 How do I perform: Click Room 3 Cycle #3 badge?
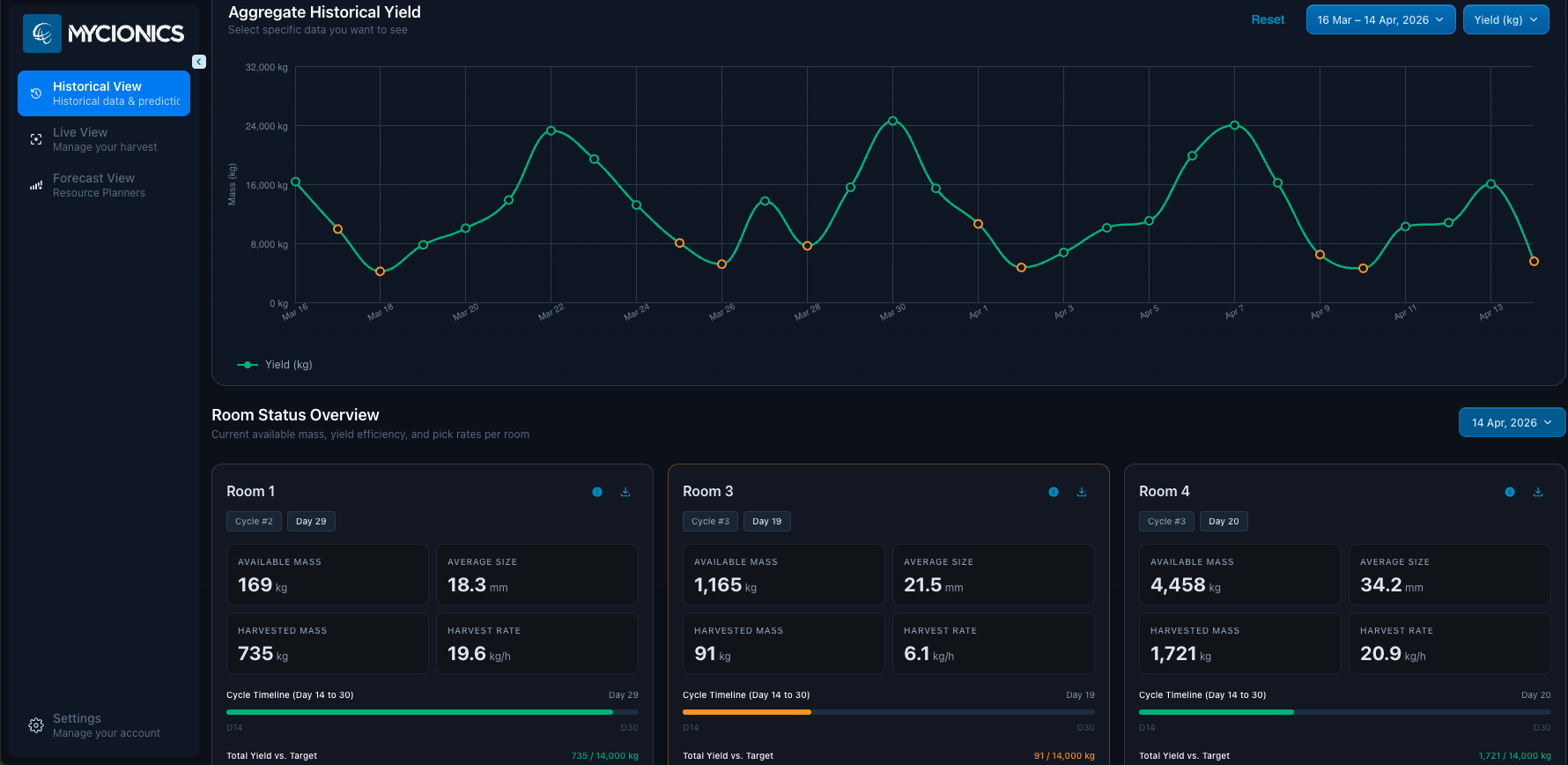click(x=710, y=521)
